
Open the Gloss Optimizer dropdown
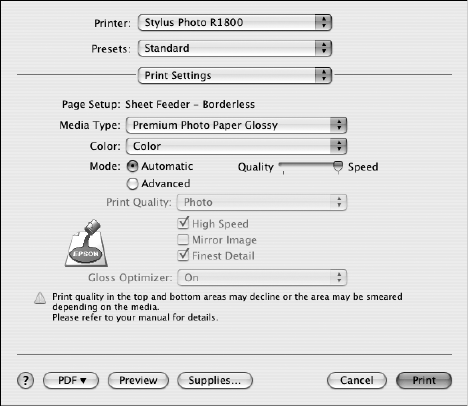(262, 278)
